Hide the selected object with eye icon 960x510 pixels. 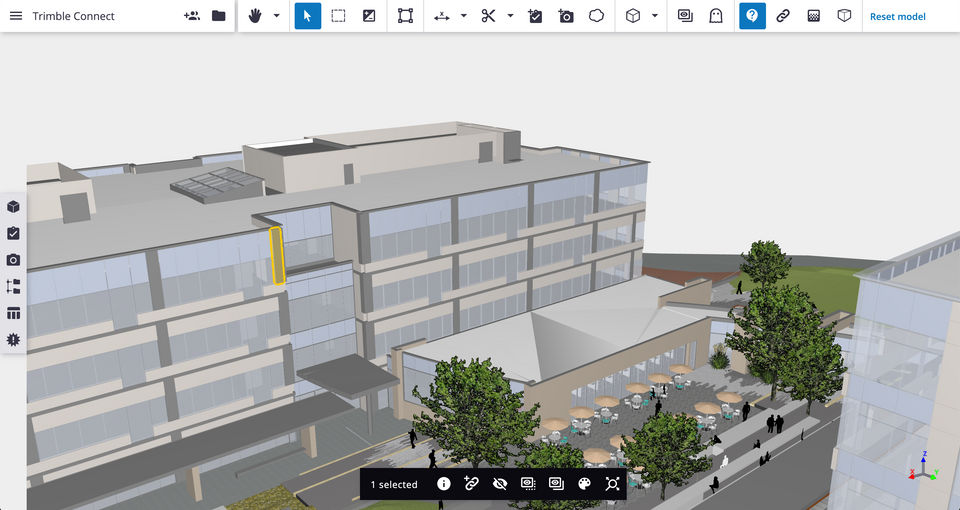tap(500, 484)
